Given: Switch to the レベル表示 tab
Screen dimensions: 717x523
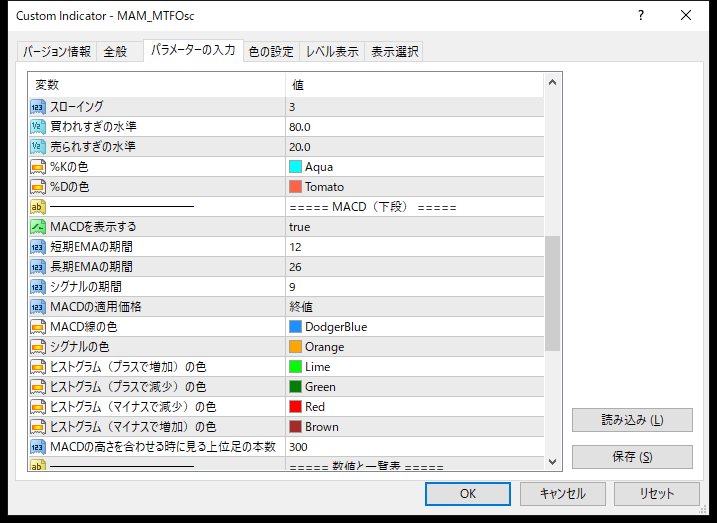Looking at the screenshot, I should (x=332, y=51).
